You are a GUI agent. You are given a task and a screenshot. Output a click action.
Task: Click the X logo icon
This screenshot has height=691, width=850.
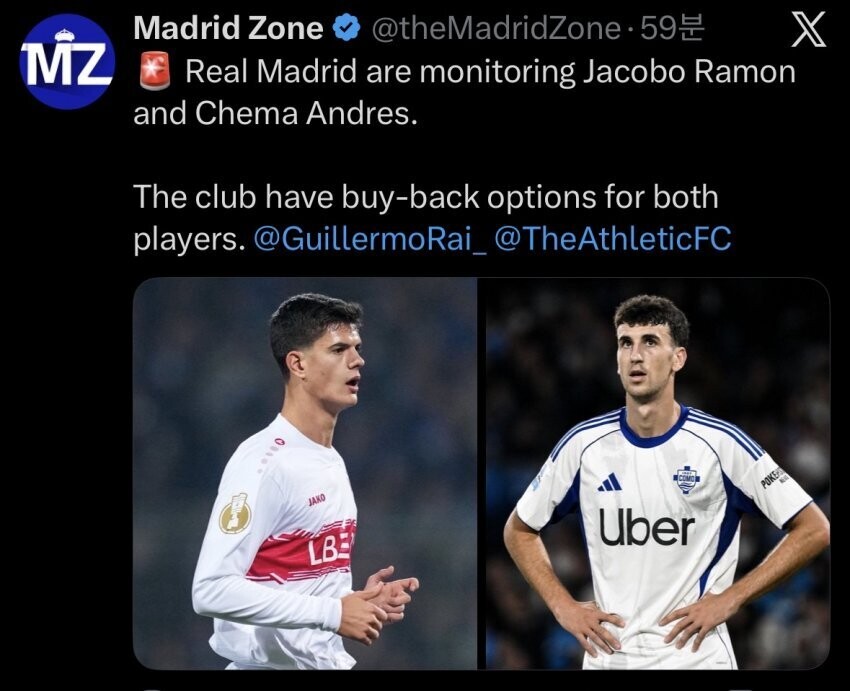click(808, 30)
